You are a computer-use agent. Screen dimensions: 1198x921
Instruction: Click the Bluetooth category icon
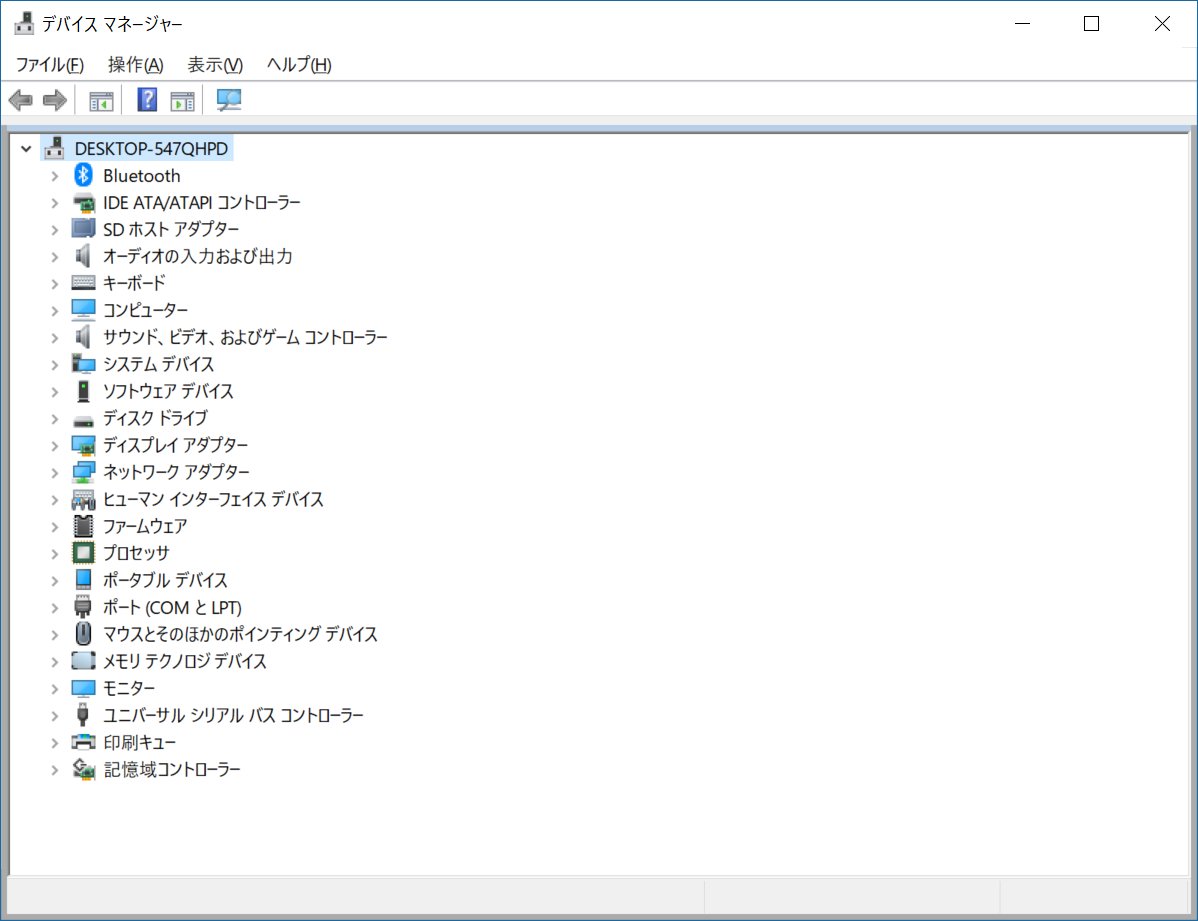coord(83,175)
